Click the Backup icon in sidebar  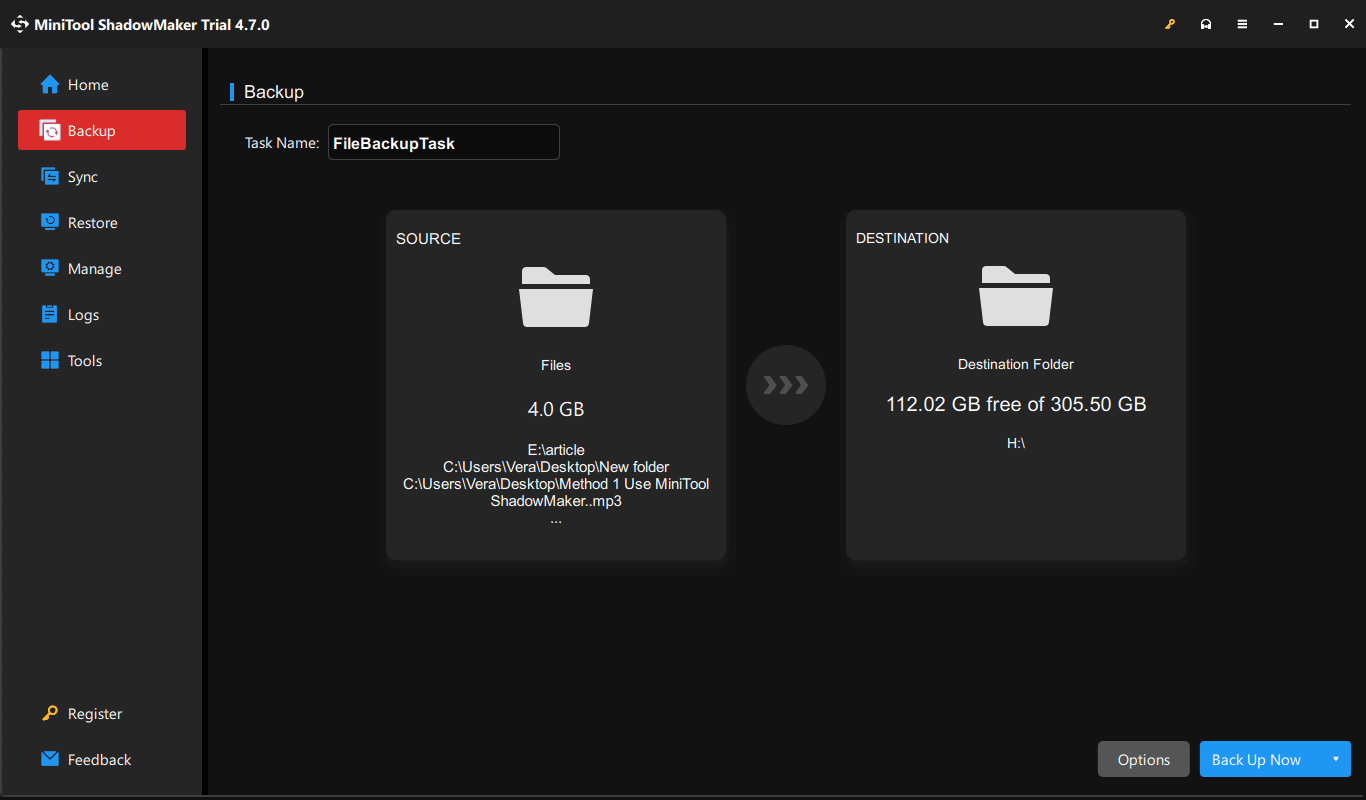[50, 131]
